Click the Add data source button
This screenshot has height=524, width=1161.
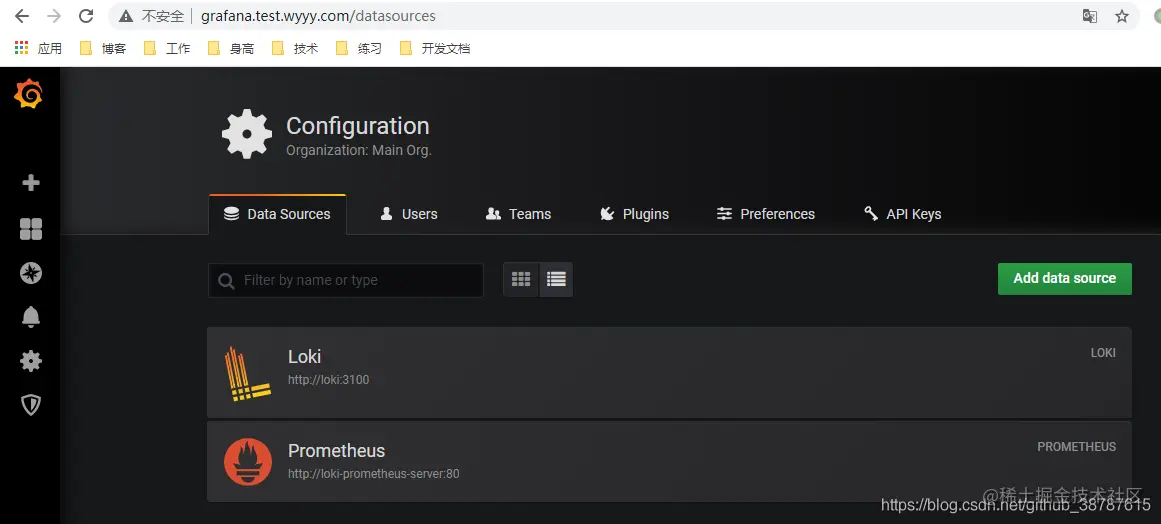(x=1065, y=278)
